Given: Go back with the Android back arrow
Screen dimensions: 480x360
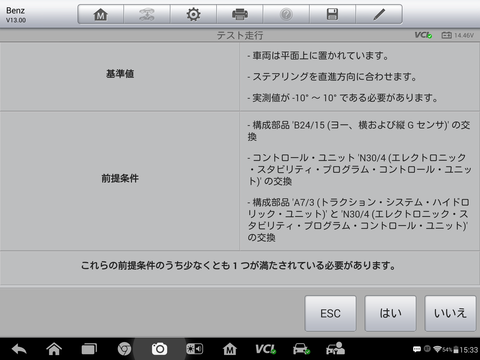Looking at the screenshot, I should (x=19, y=349).
